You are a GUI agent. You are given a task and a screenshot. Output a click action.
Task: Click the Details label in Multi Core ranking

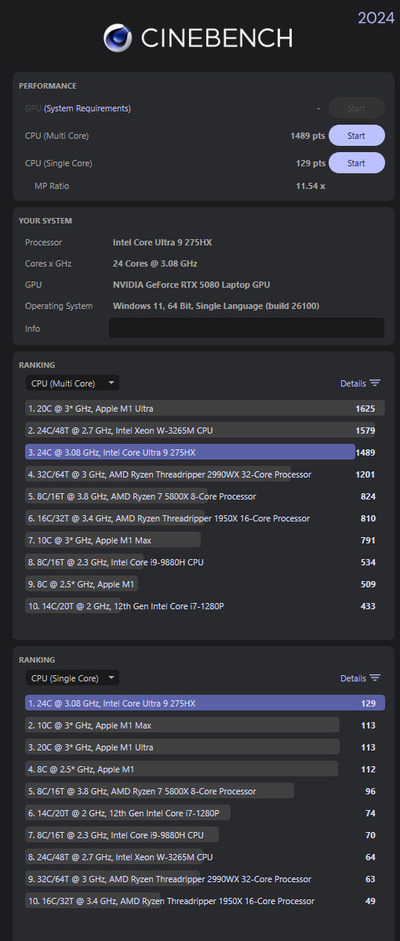(x=353, y=383)
